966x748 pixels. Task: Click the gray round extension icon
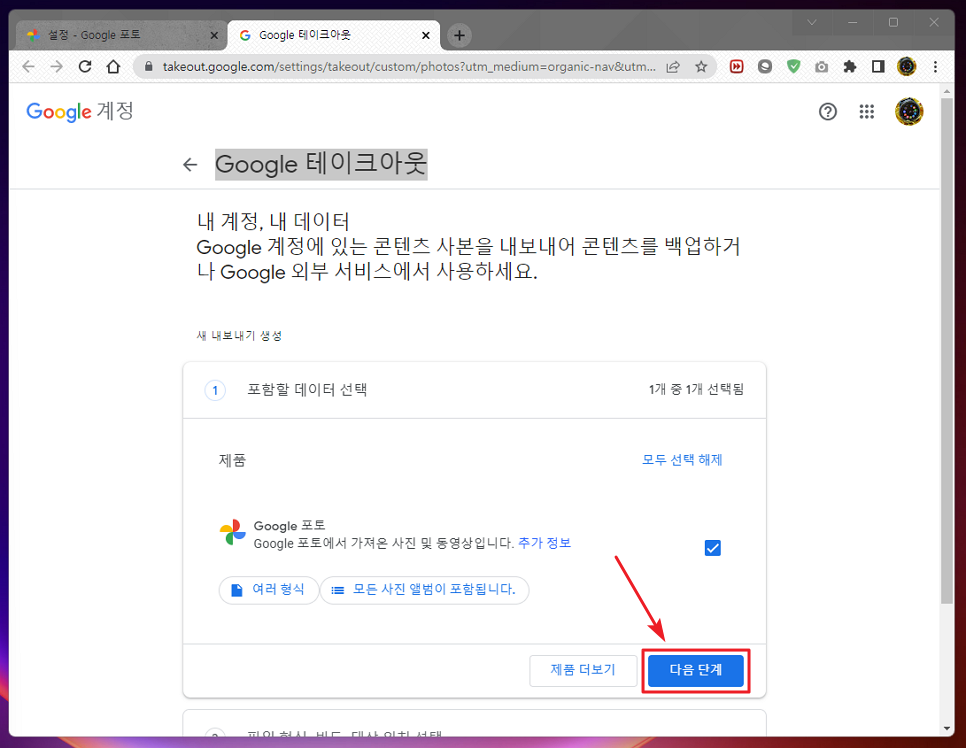pyautogui.click(x=765, y=67)
